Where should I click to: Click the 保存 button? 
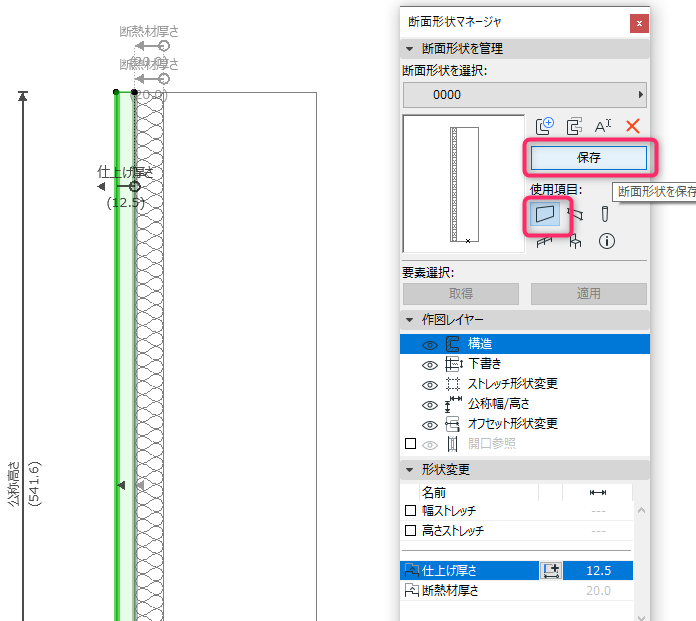[x=589, y=158]
